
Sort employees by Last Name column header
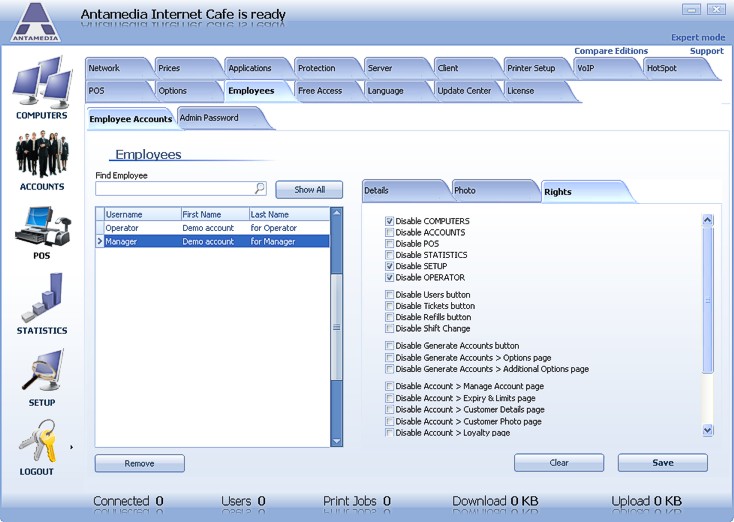(289, 214)
